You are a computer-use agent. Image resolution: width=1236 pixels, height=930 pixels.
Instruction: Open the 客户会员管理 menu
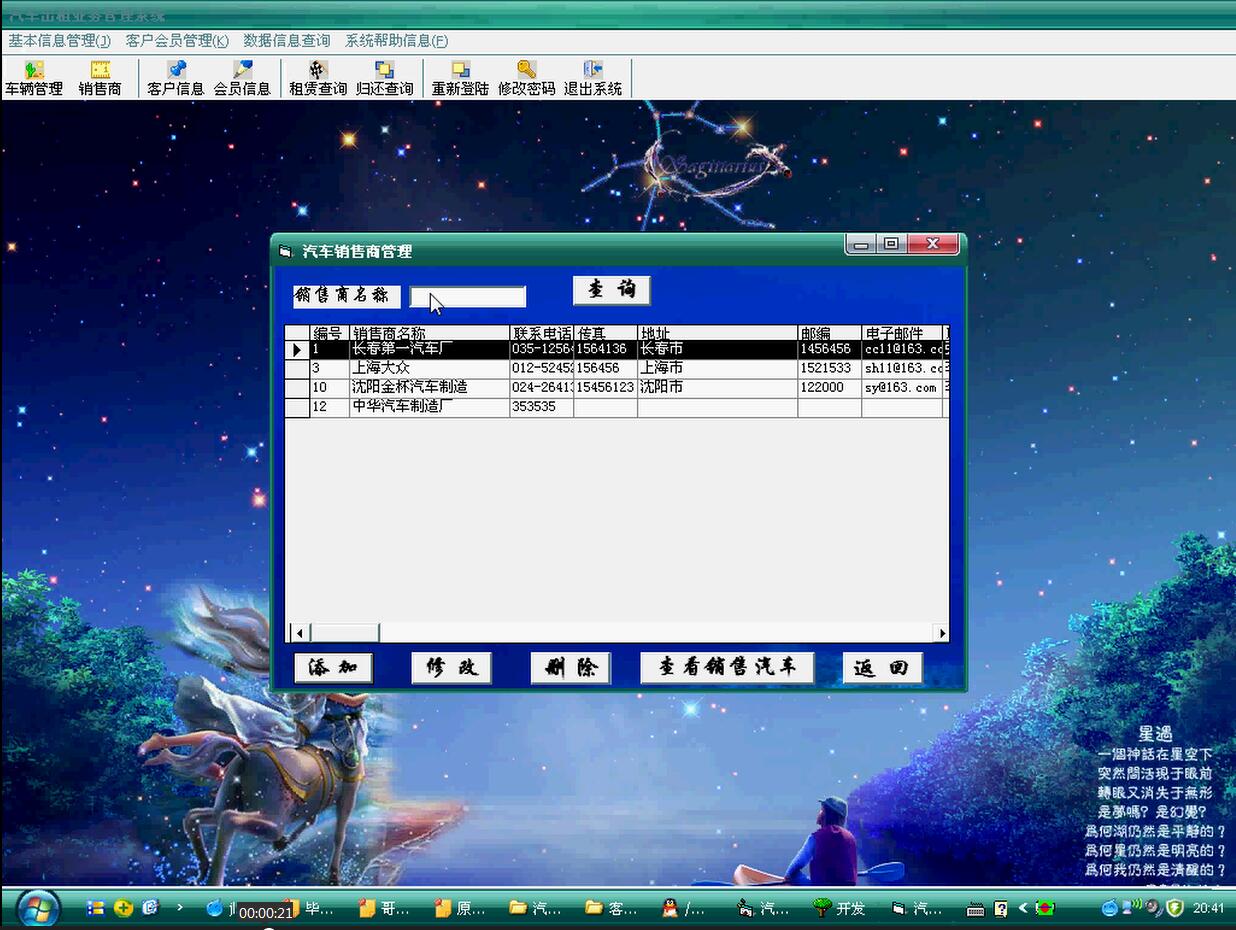[x=177, y=41]
